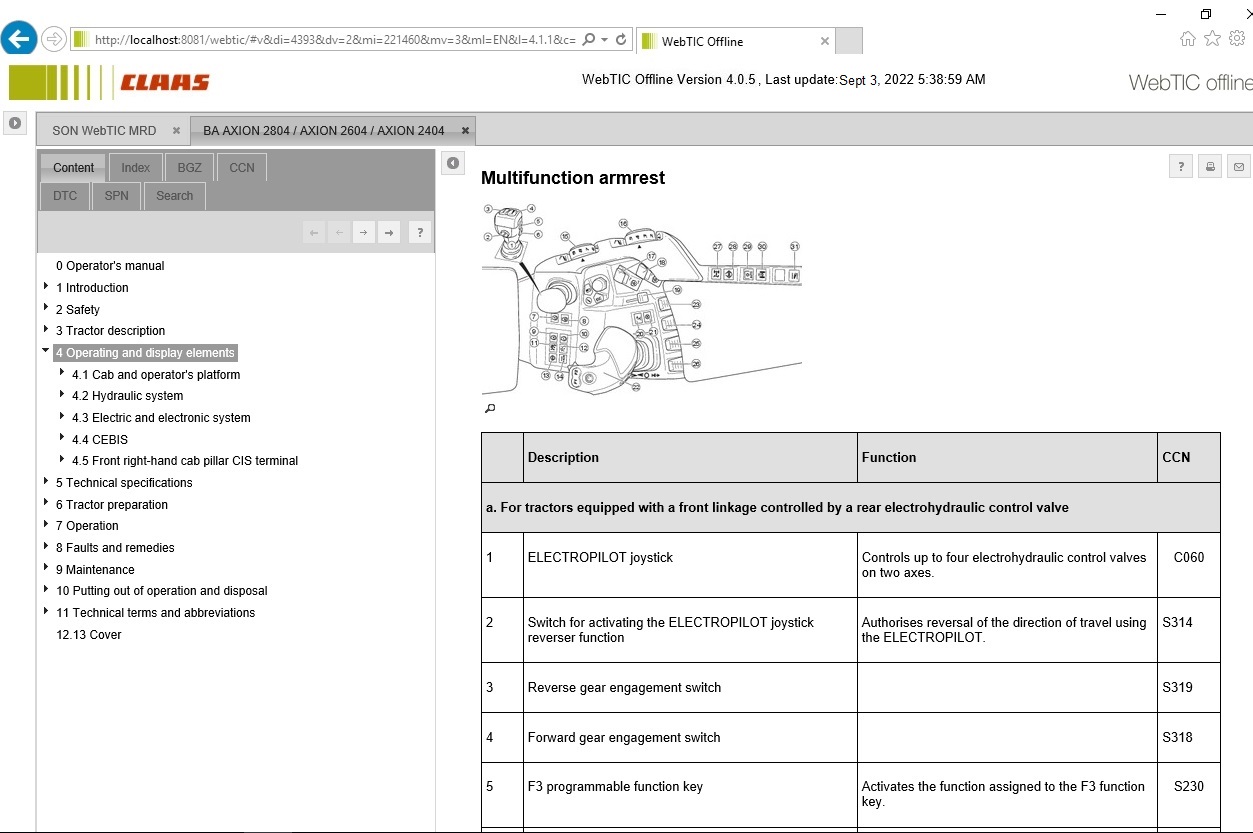This screenshot has width=1253, height=833.
Task: Open the browser settings gear icon
Action: tap(1237, 39)
